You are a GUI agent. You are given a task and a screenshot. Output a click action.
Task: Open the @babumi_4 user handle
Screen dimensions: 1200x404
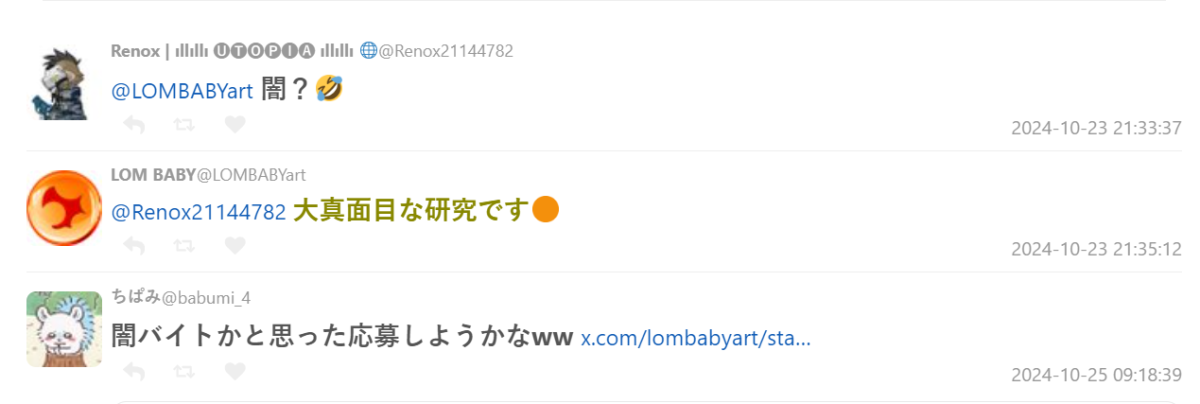click(x=206, y=297)
